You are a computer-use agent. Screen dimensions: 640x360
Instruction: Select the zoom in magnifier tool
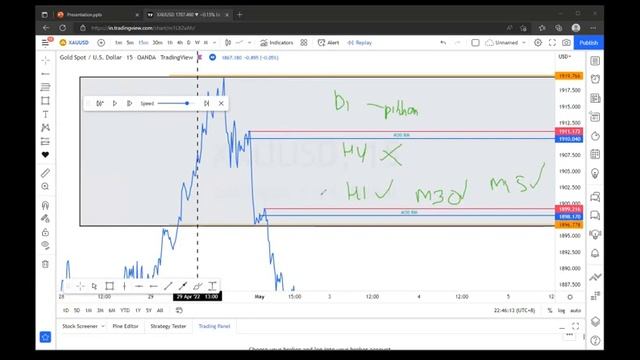point(45,187)
